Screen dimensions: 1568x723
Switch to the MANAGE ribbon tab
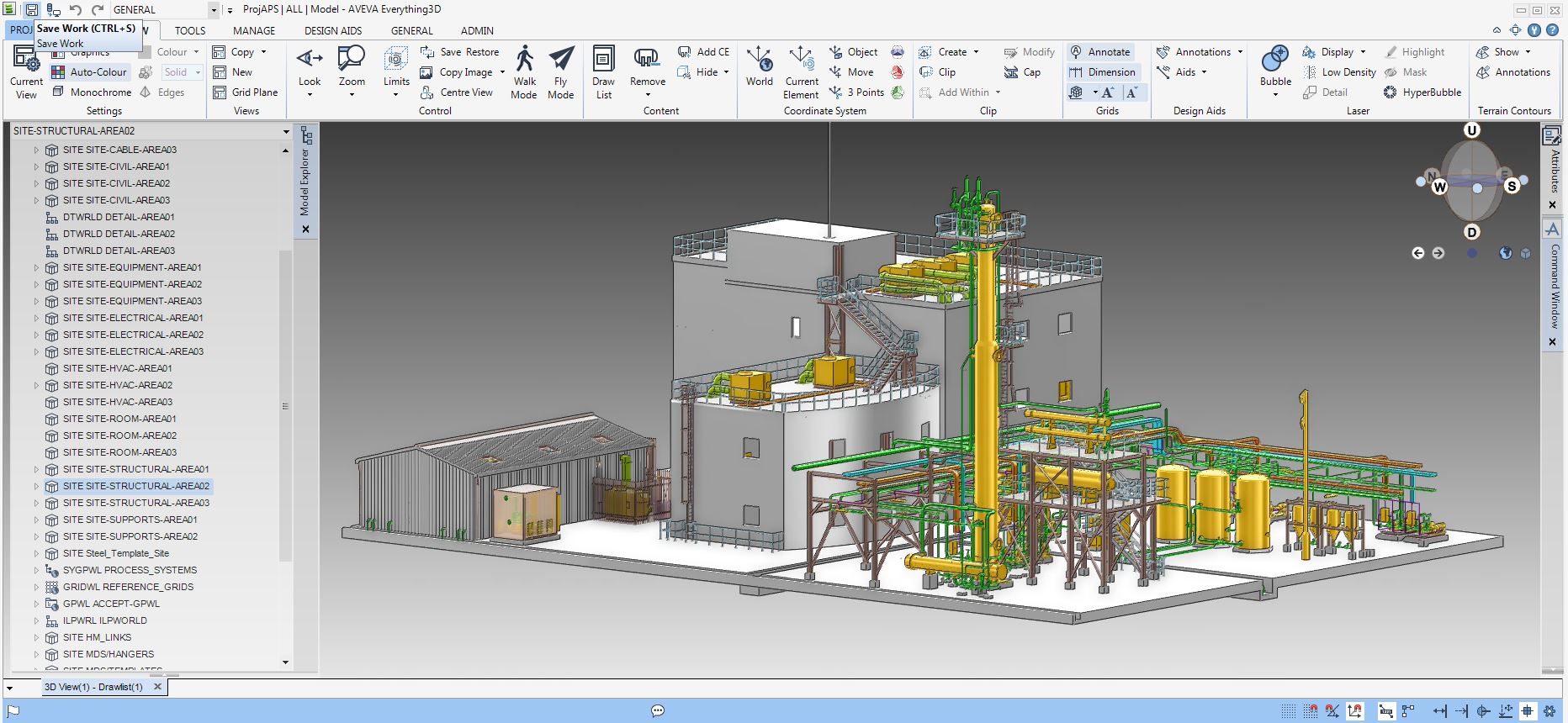pos(254,31)
